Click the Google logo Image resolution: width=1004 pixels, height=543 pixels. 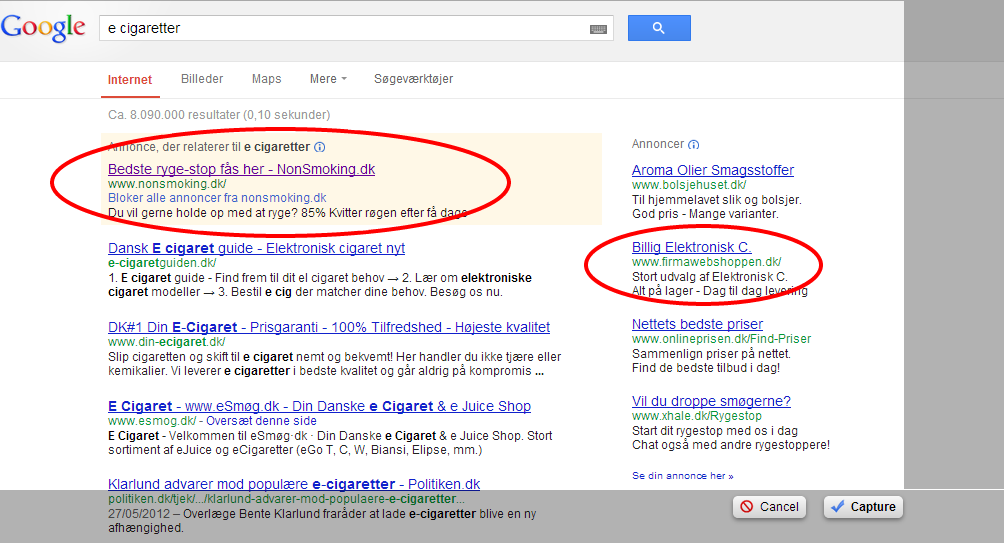click(x=43, y=28)
